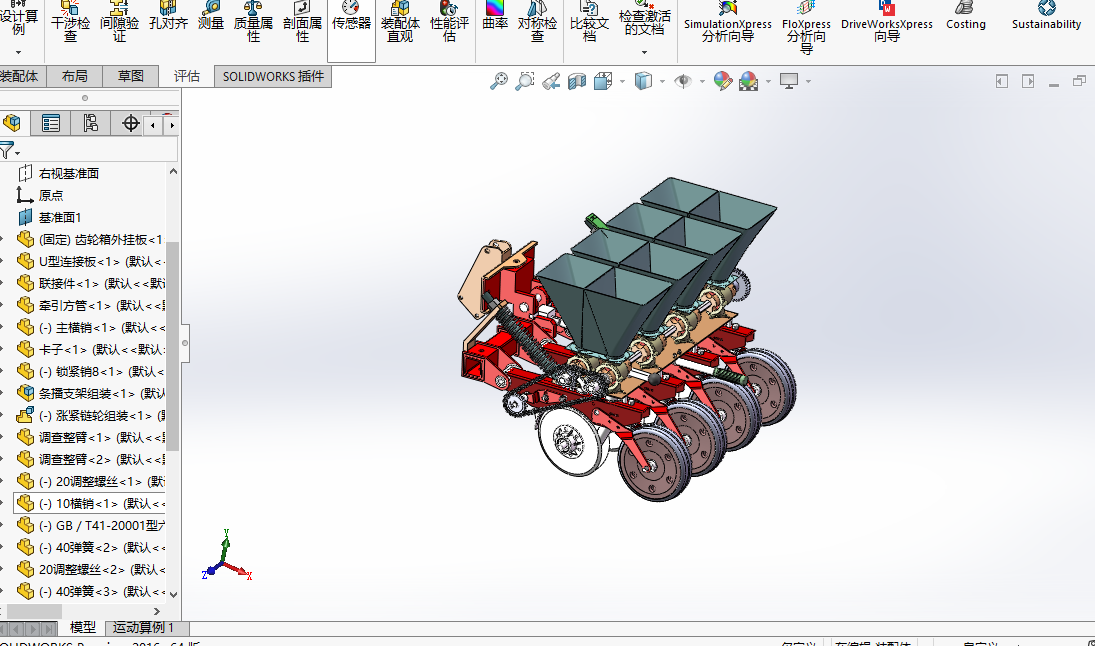This screenshot has height=646, width=1095.
Task: Switch to the Layout (布局) tab
Action: pos(75,76)
